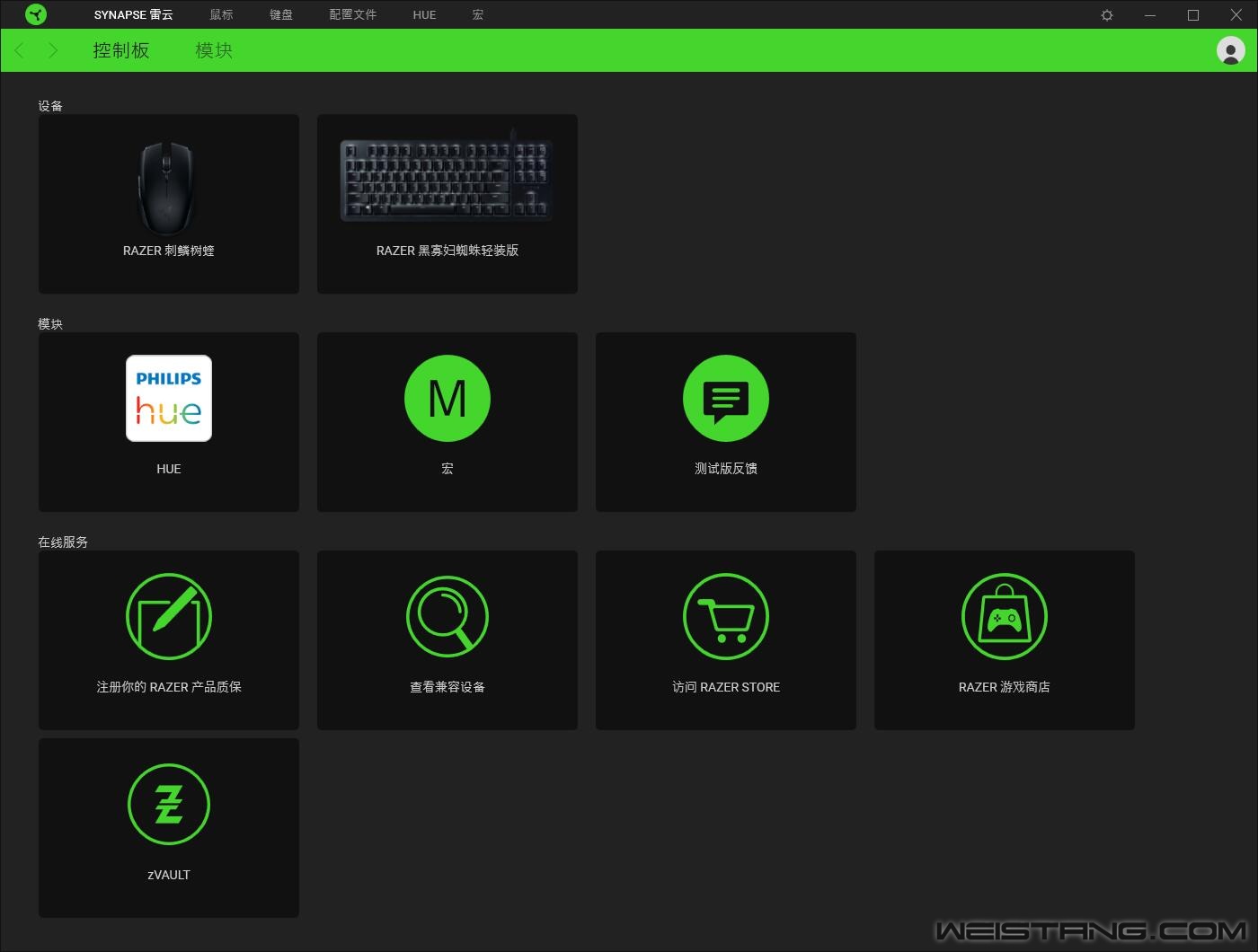Click the 宏 label under the M icon

coord(447,469)
